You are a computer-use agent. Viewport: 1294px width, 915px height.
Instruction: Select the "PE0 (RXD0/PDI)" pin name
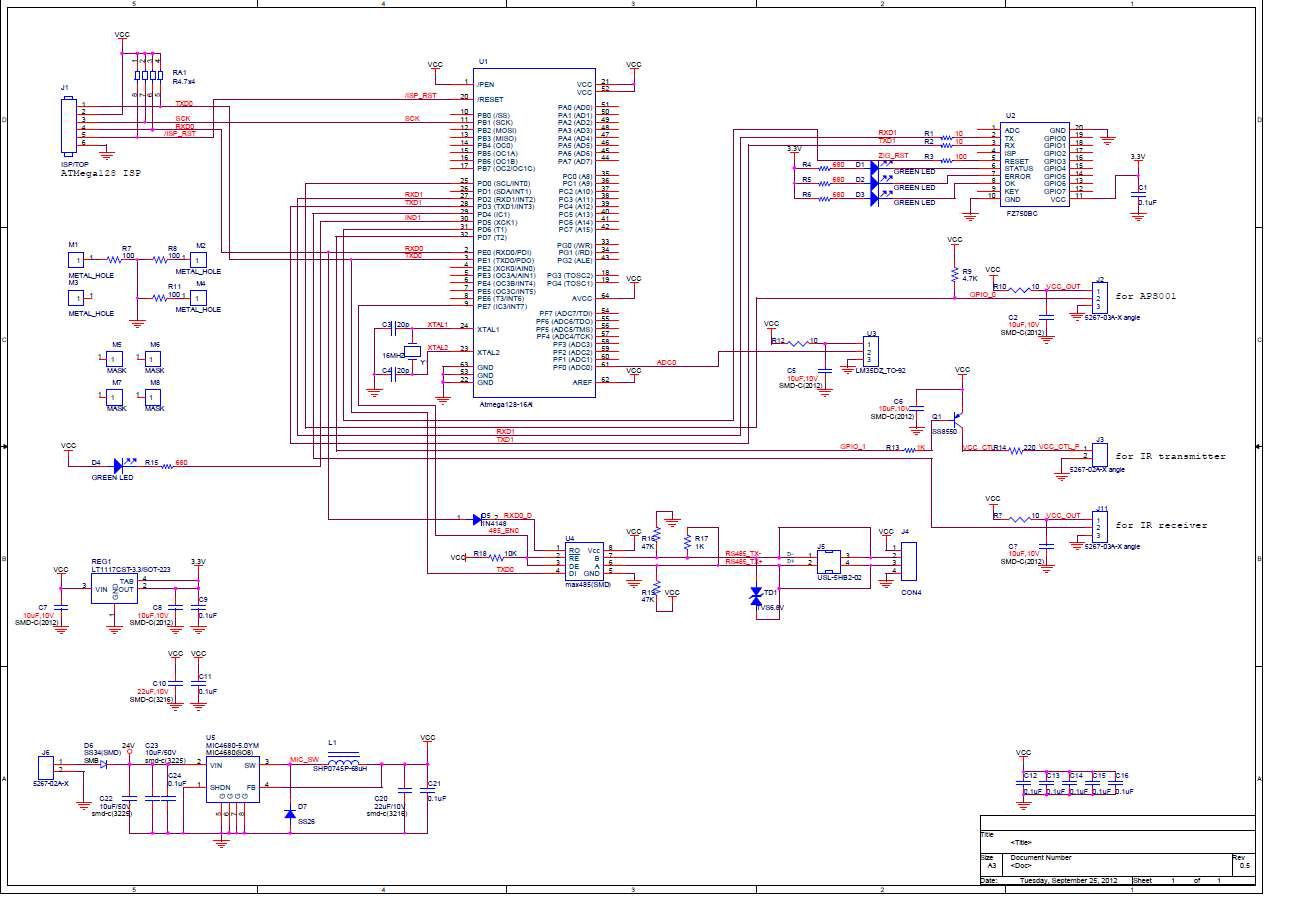click(505, 252)
